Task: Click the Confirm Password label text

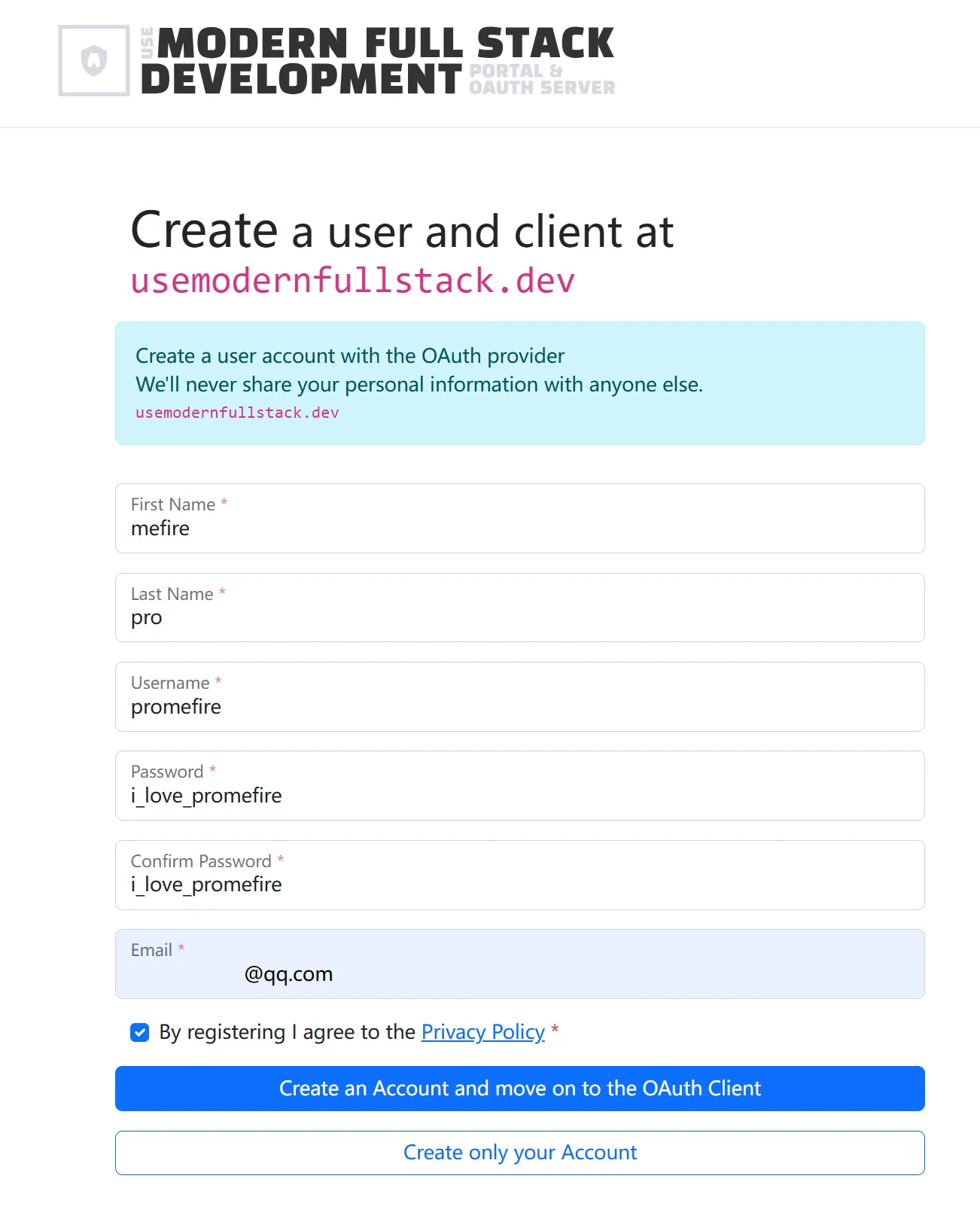Action: pyautogui.click(x=201, y=861)
